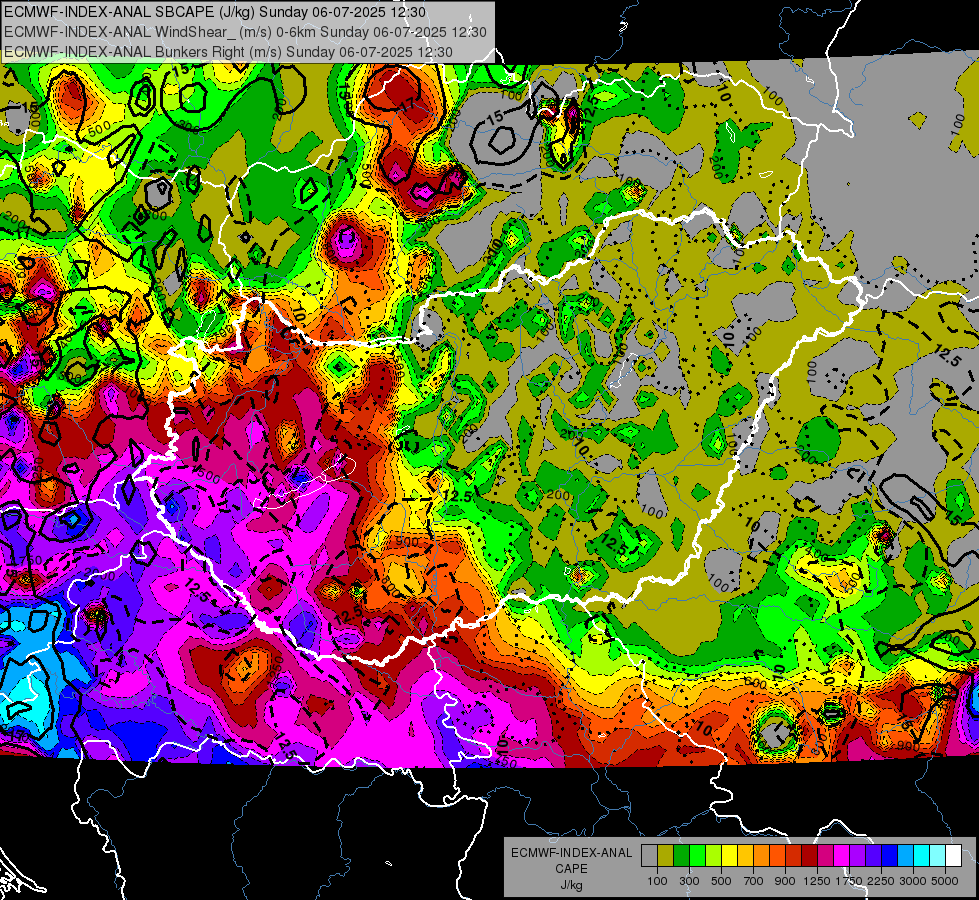Click the WindShear 0-6km title line

245,32
